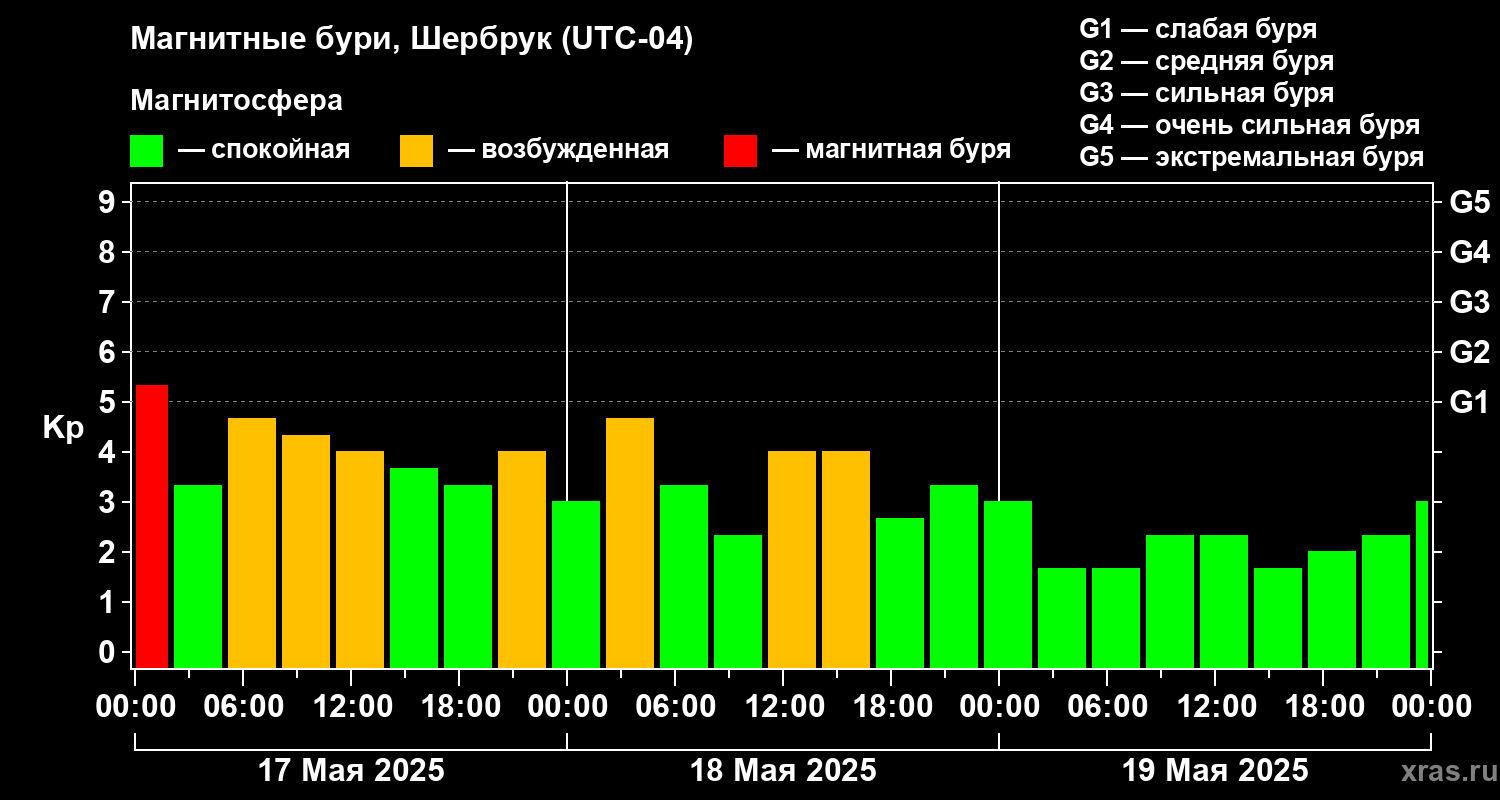Select the 19 Мая 21:00–24:00 green bar
This screenshot has width=1500, height=800.
pyautogui.click(x=1386, y=601)
